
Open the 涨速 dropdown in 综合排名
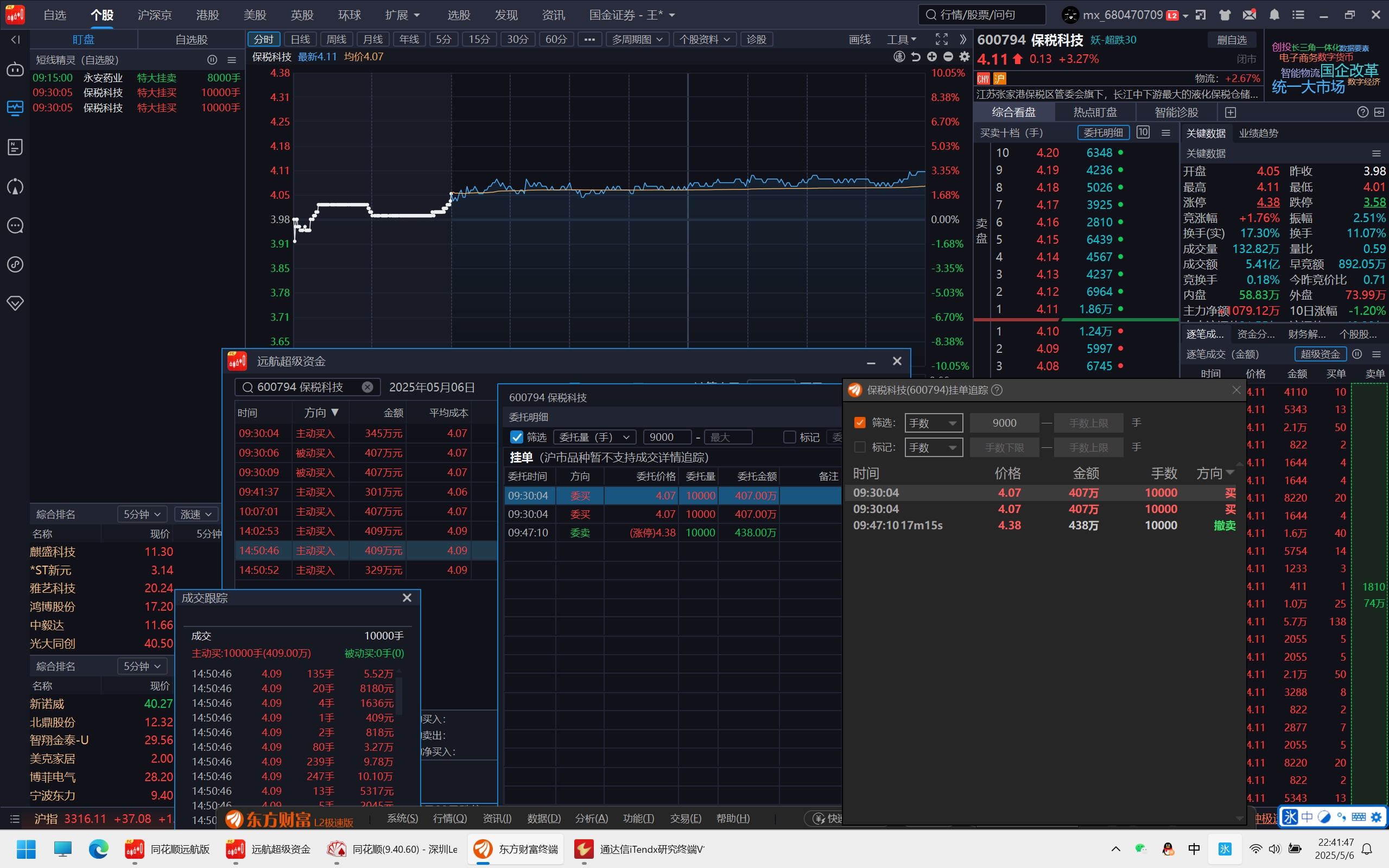coord(196,515)
